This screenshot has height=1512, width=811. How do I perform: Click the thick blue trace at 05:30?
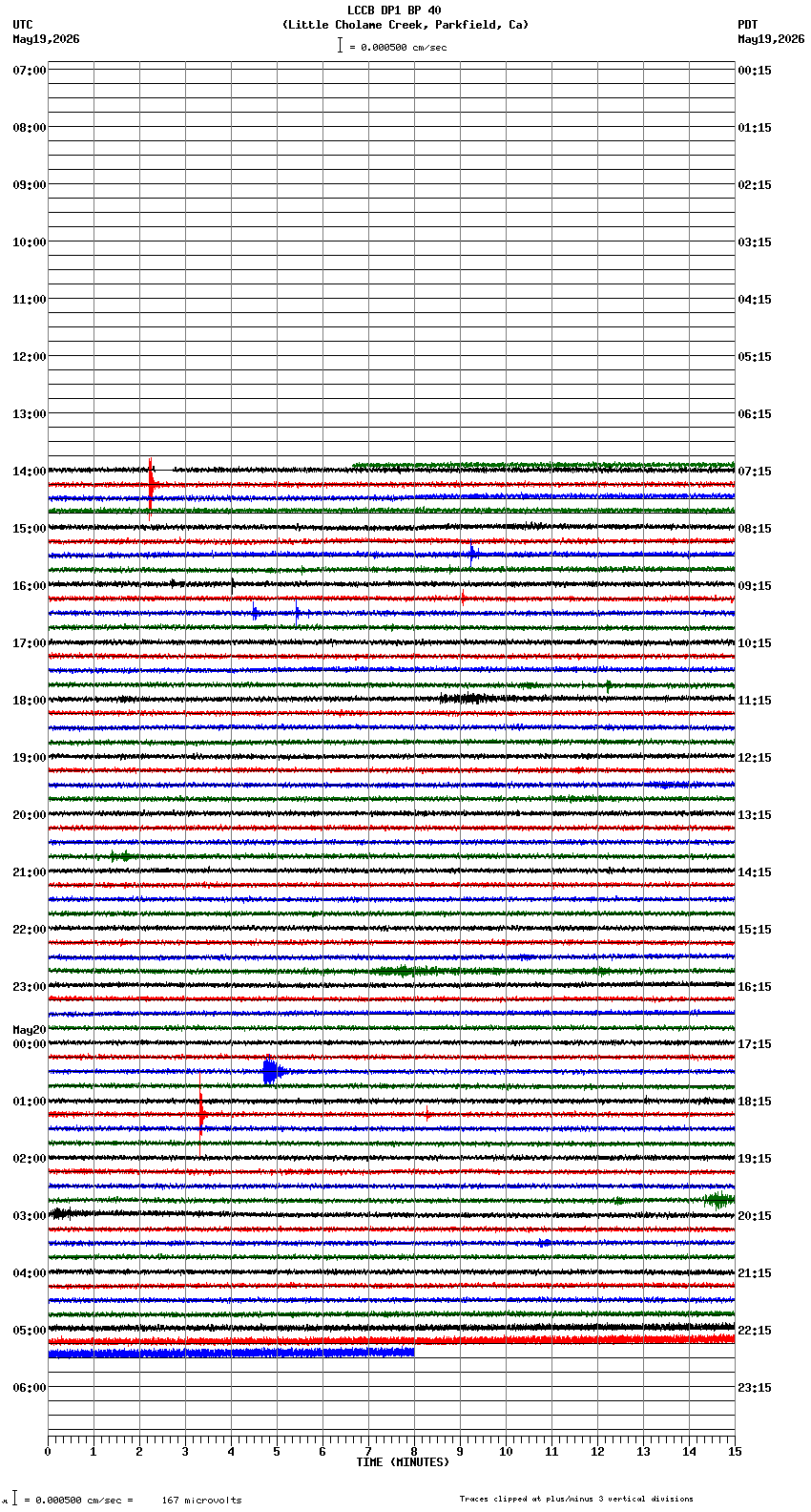tap(231, 1353)
